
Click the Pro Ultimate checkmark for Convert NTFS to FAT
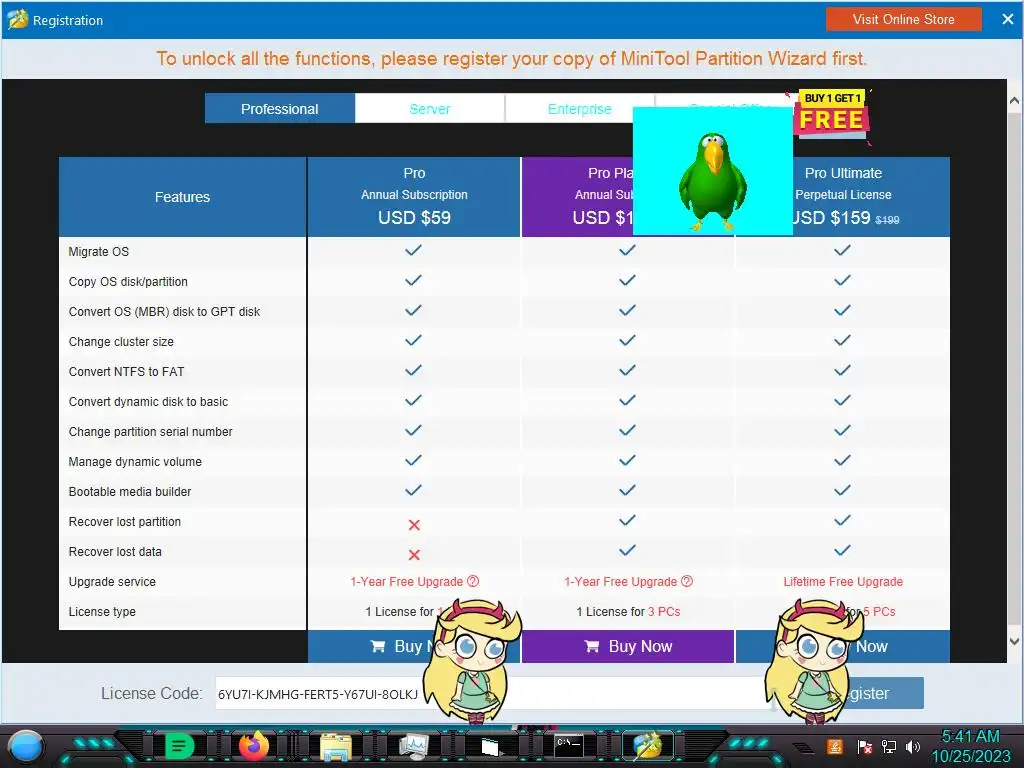tap(842, 370)
